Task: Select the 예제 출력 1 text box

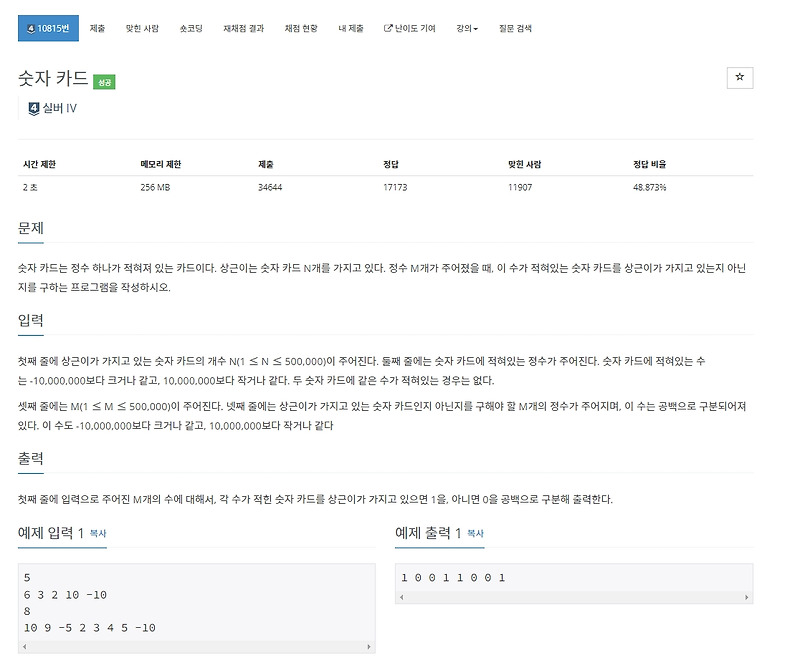Action: point(570,578)
